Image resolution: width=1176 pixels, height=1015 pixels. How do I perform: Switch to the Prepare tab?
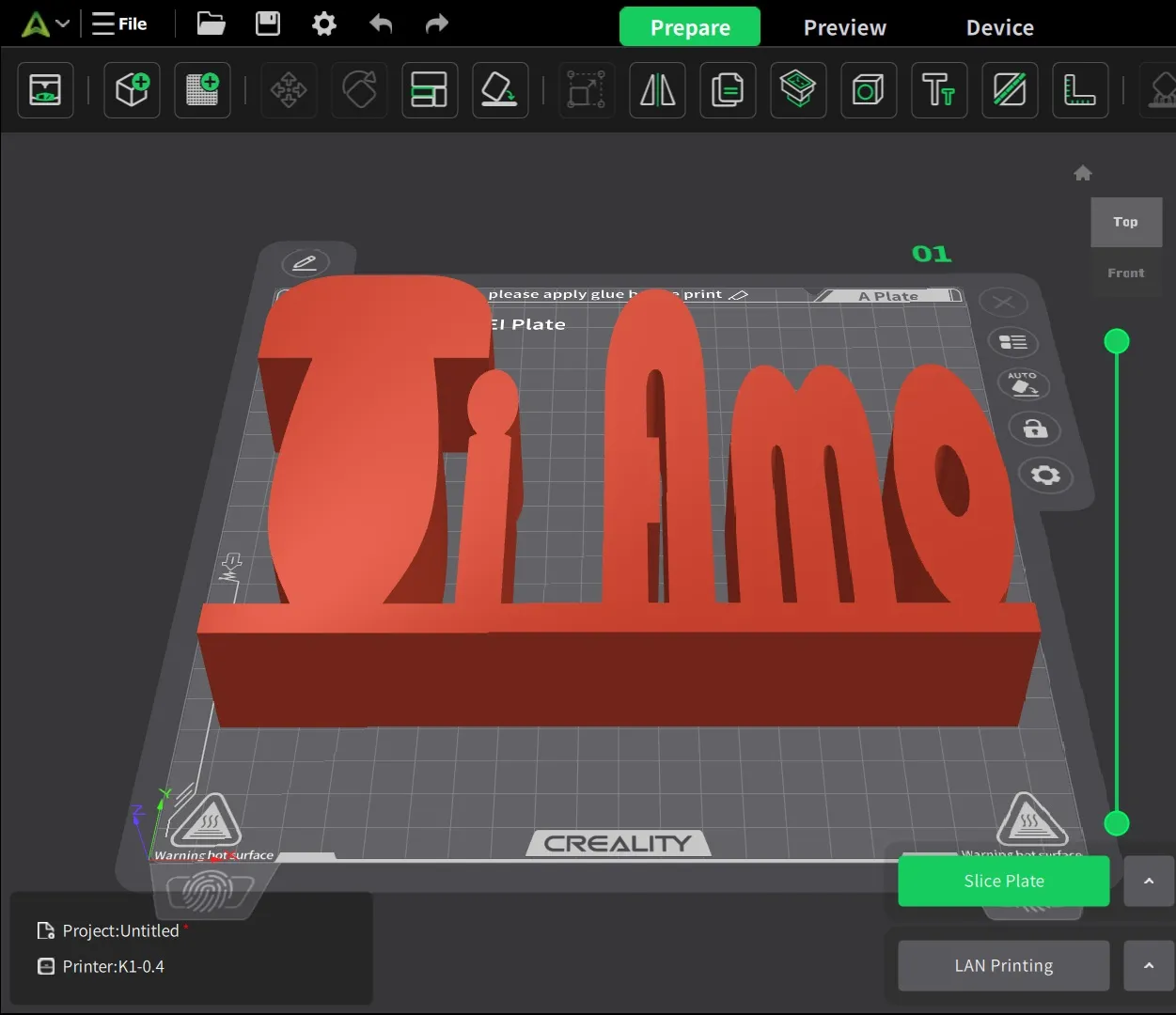pos(690,26)
